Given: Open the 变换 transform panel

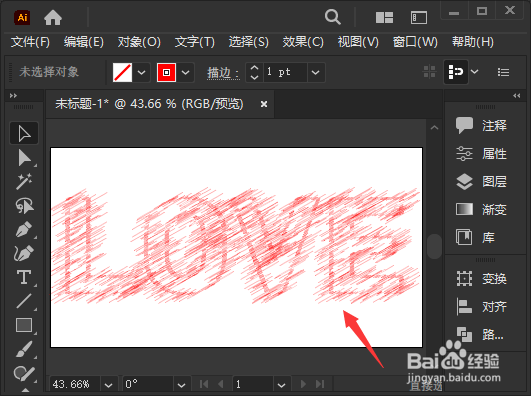Looking at the screenshot, I should [x=482, y=279].
